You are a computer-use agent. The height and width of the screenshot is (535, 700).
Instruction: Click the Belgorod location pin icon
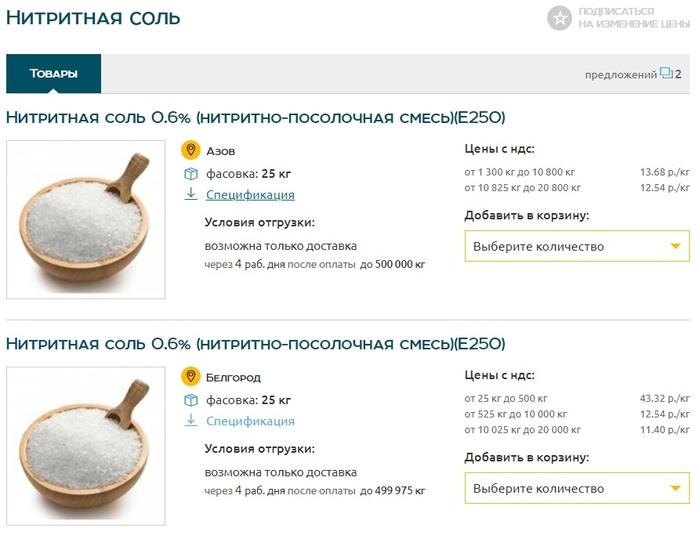[x=191, y=377]
